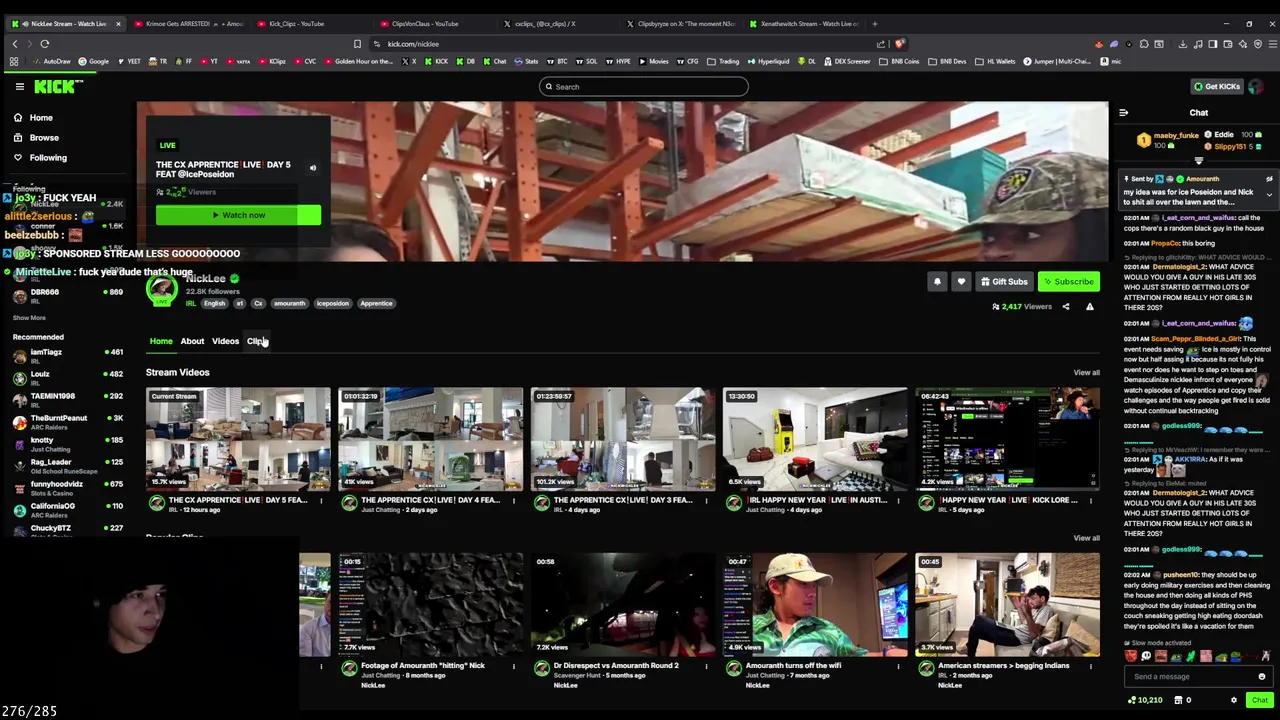Open Happy New Year Kick Lore thumbnail
1280x720 pixels.
coord(1007,439)
